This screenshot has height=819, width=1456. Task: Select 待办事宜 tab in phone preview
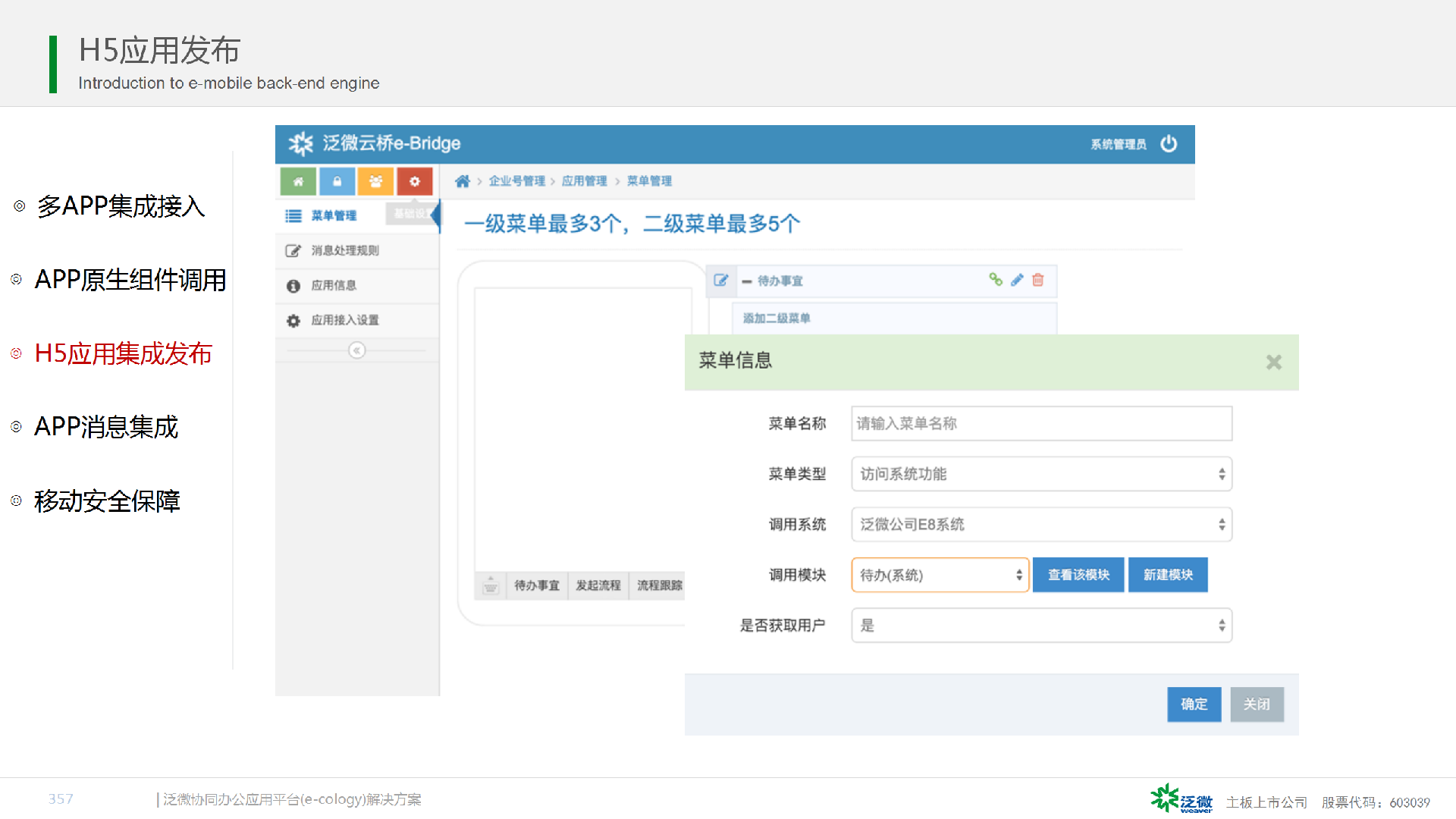[537, 585]
